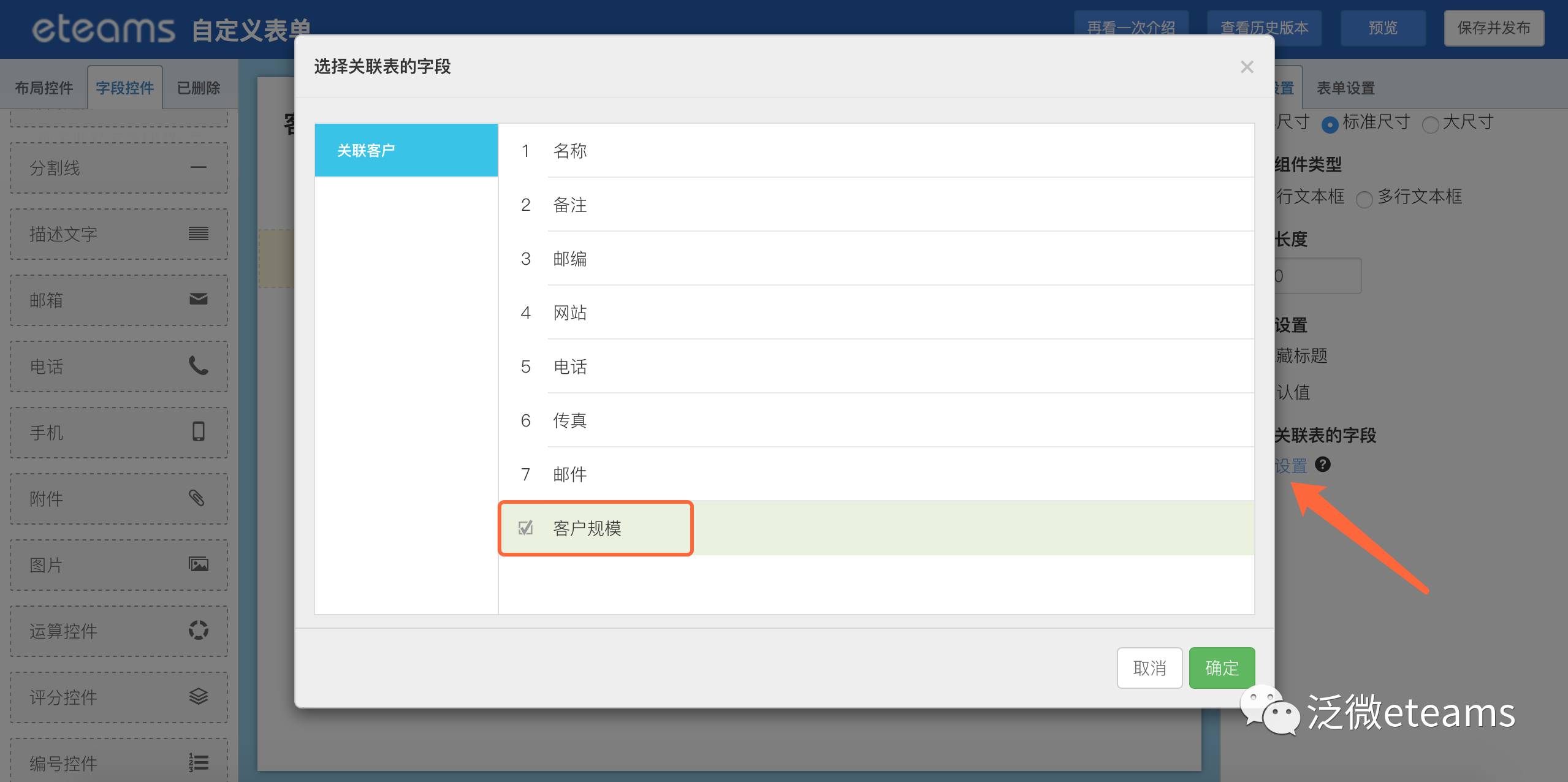1568x782 pixels.
Task: Switch to the 布局控件 tab
Action: coord(44,88)
